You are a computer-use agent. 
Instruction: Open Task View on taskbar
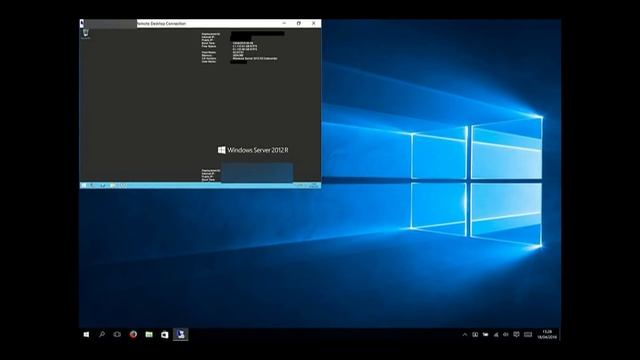[117, 334]
